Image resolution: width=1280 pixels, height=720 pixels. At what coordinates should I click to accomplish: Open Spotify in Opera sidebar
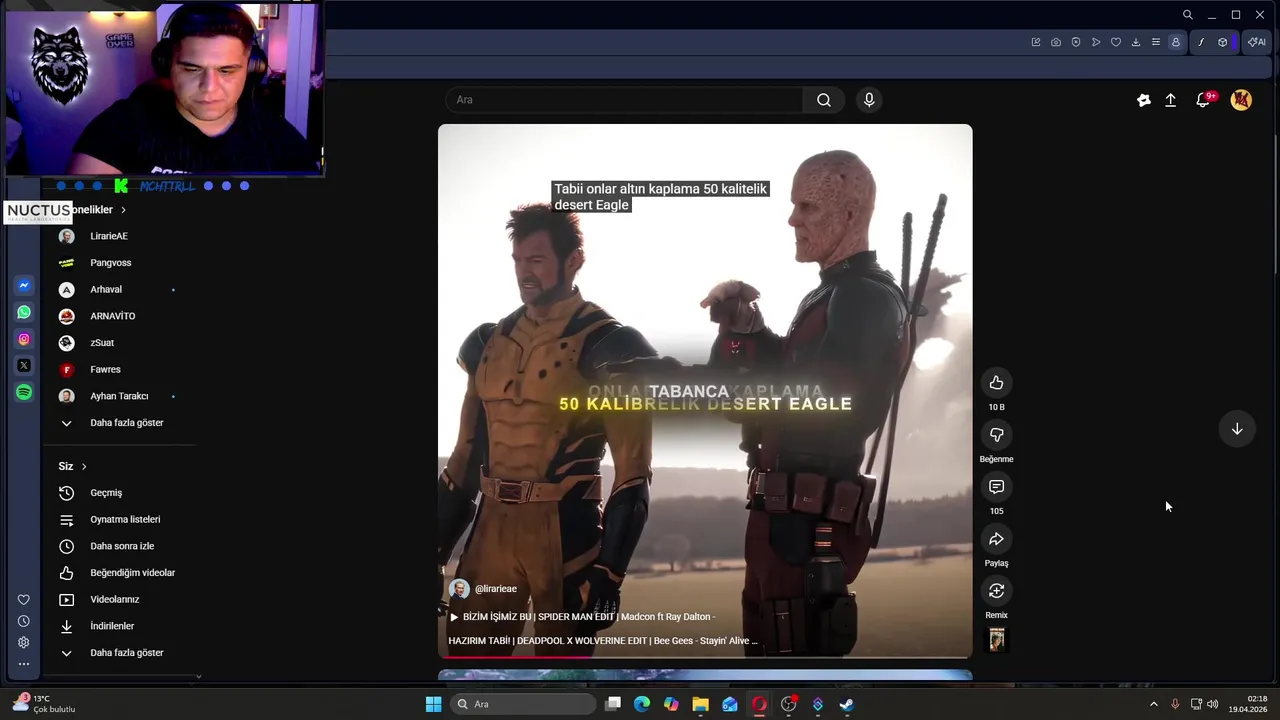tap(24, 393)
